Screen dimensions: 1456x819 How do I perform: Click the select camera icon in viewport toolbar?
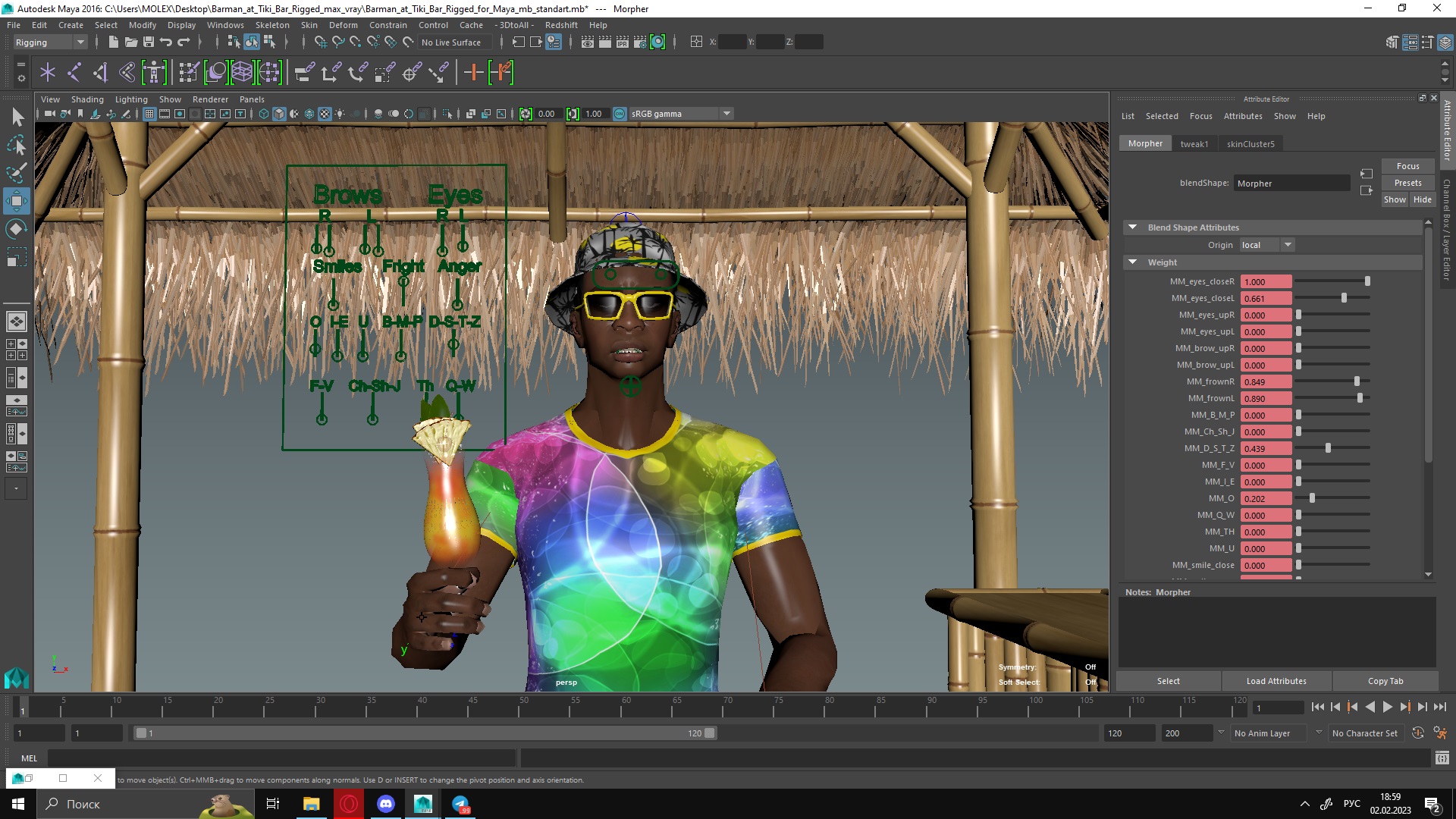pos(49,114)
